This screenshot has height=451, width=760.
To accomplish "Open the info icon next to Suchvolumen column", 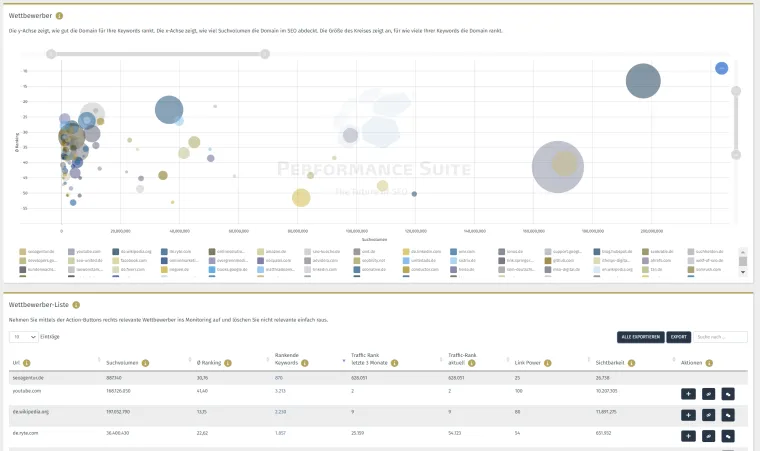I will coord(146,362).
